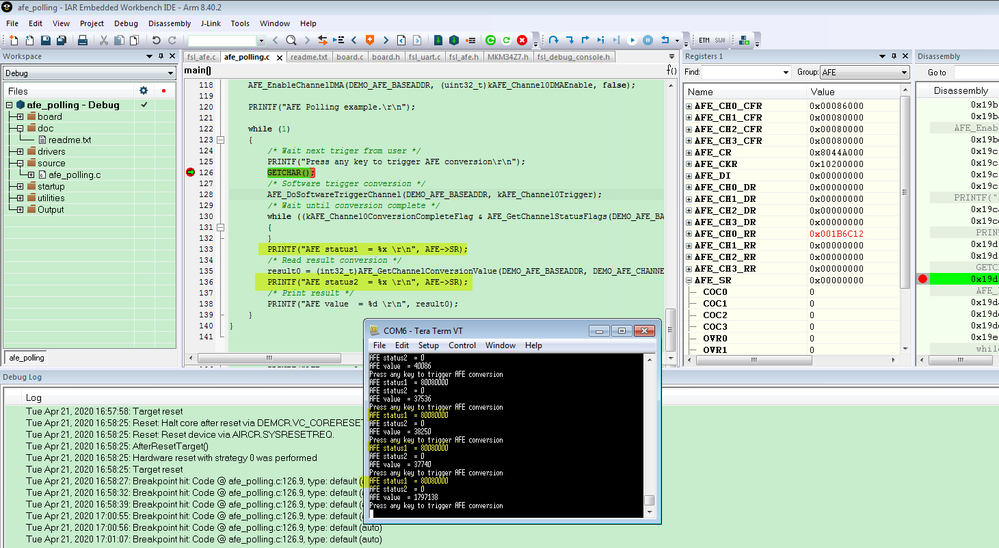This screenshot has height=548, width=999.
Task: Open the register Group AFE dropdown
Action: point(904,73)
